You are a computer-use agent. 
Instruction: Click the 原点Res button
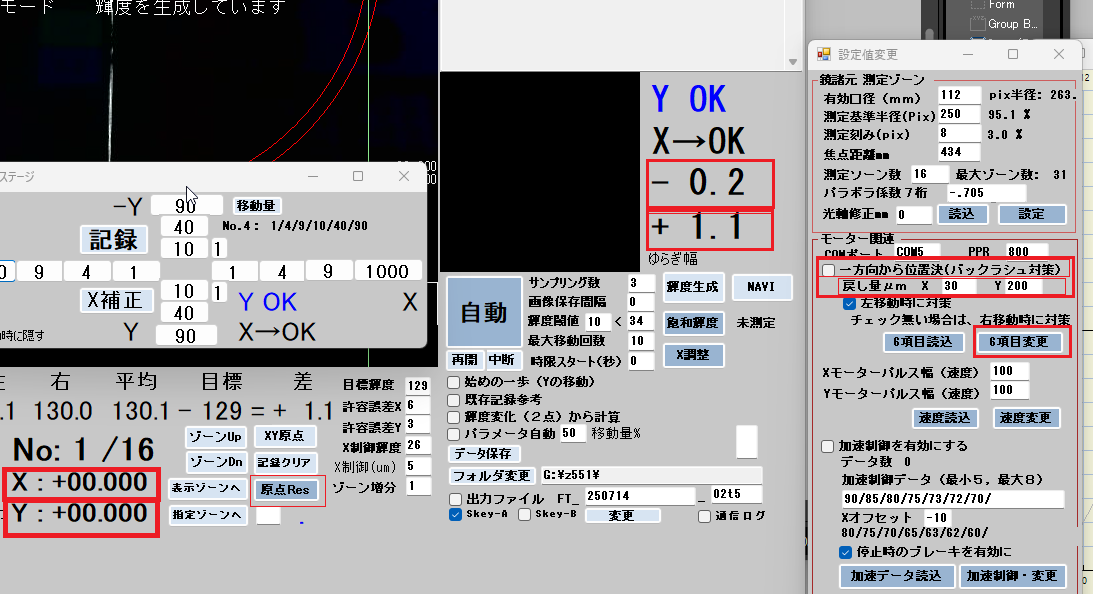tap(288, 490)
